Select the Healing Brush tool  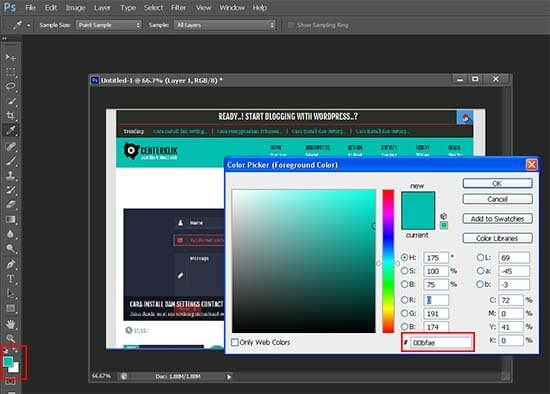click(x=11, y=146)
